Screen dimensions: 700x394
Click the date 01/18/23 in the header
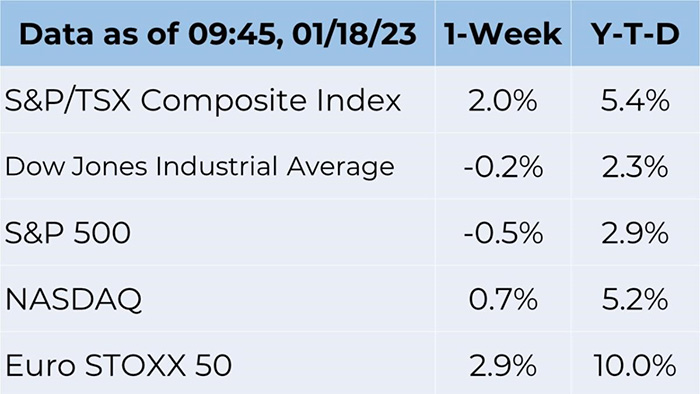point(354,34)
